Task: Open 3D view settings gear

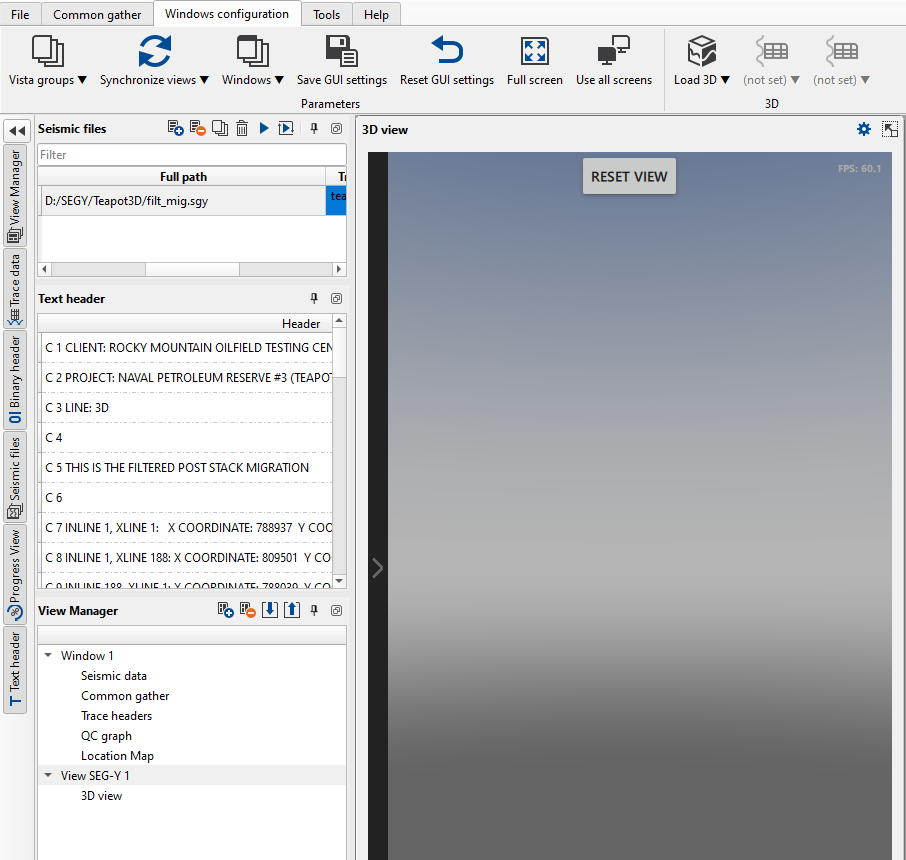Action: [x=864, y=129]
